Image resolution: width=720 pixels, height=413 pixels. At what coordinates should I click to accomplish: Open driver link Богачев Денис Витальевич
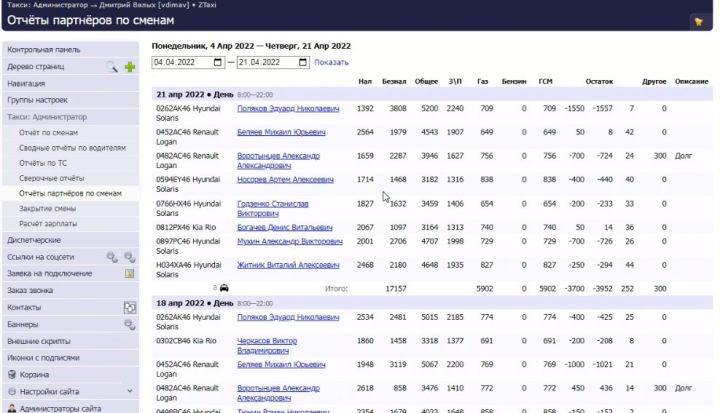(285, 227)
